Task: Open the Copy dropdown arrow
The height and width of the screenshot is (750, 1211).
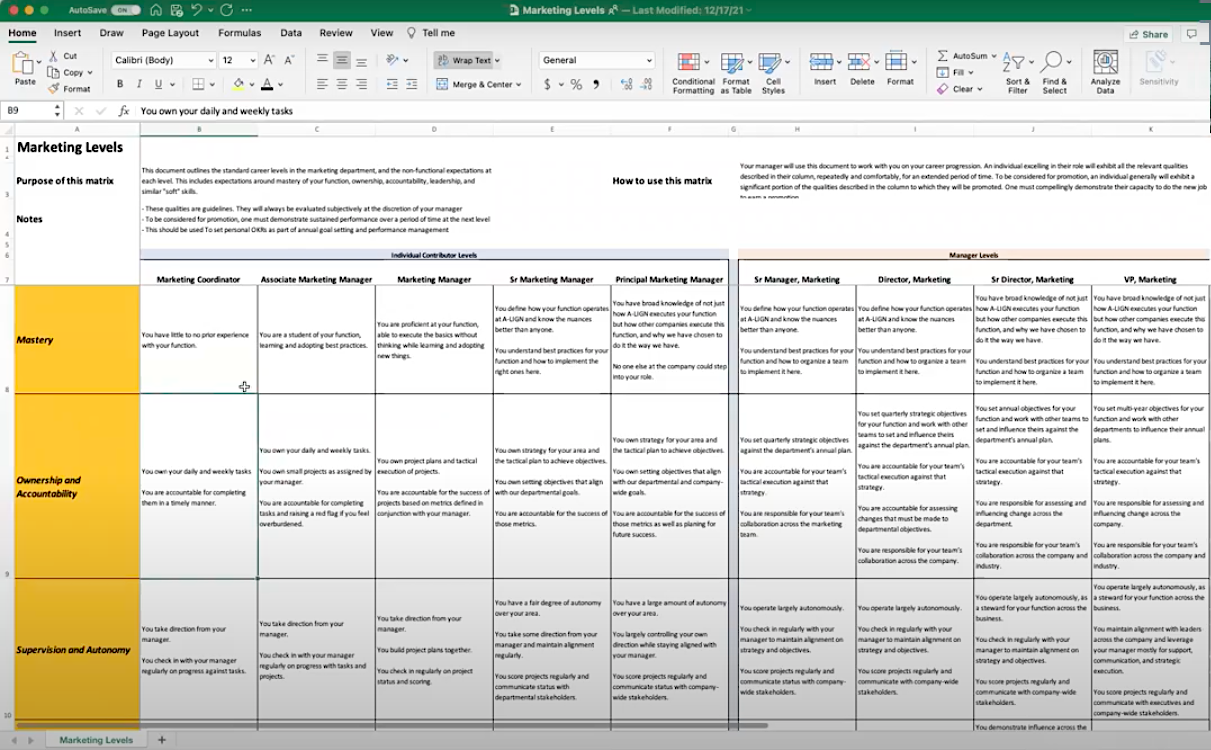Action: tap(90, 72)
